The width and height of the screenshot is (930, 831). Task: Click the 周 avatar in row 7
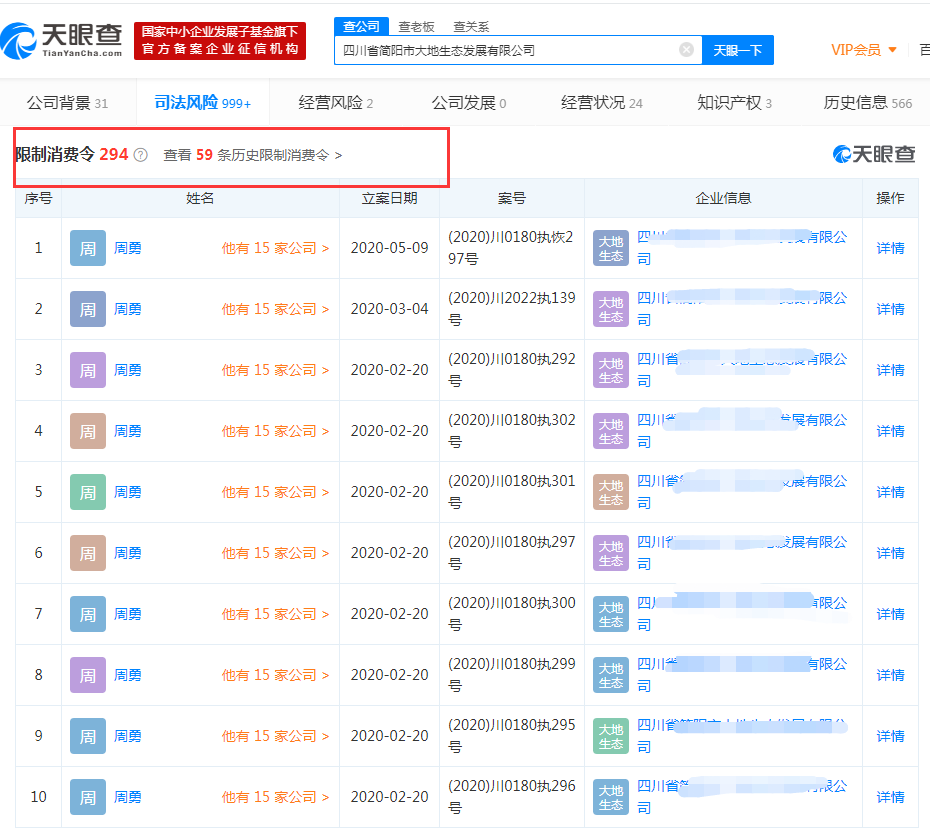pos(88,614)
